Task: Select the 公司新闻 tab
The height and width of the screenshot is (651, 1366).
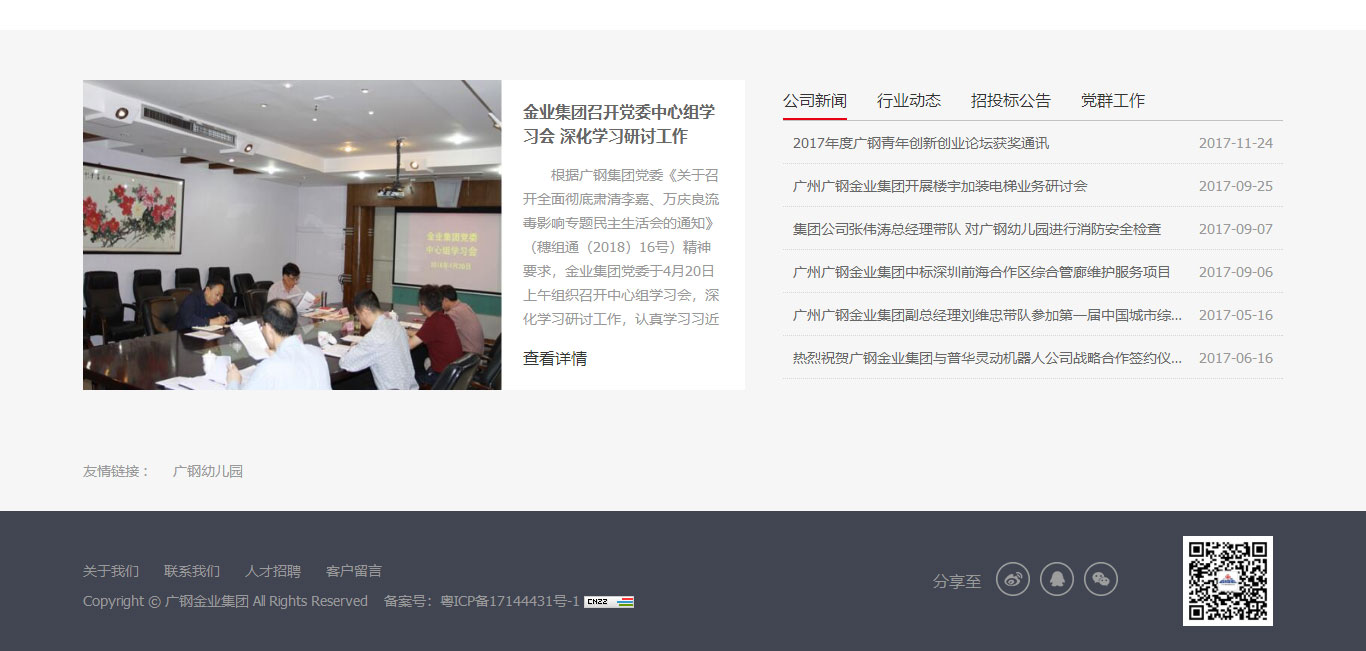Action: point(814,100)
